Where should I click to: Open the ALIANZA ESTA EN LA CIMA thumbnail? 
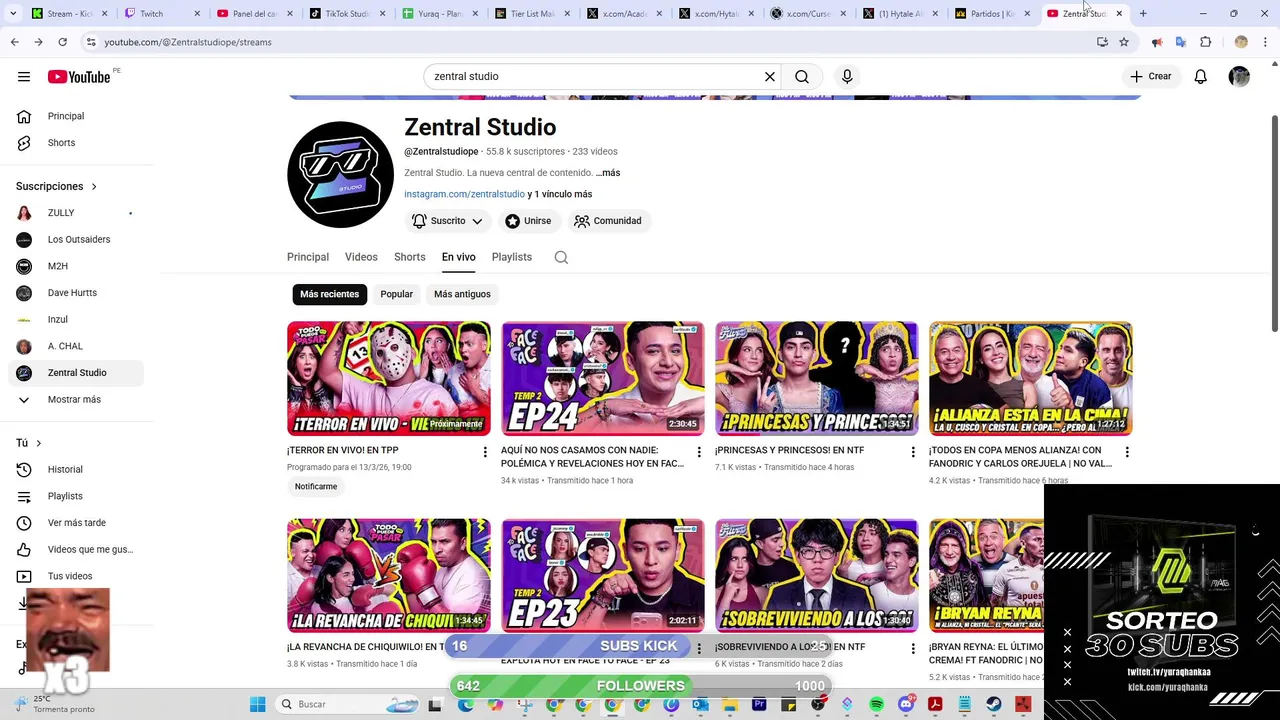(x=1030, y=379)
